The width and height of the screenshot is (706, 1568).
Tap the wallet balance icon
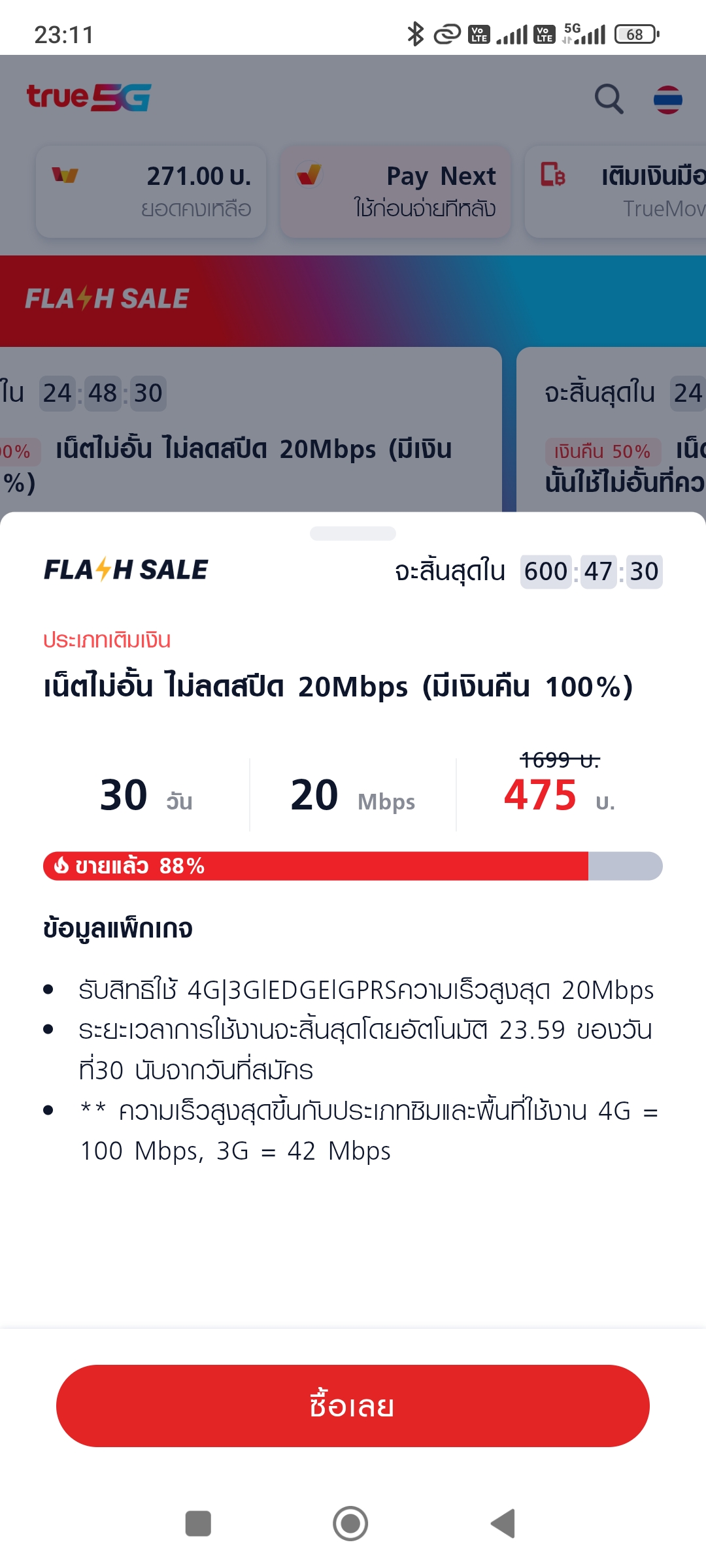65,175
